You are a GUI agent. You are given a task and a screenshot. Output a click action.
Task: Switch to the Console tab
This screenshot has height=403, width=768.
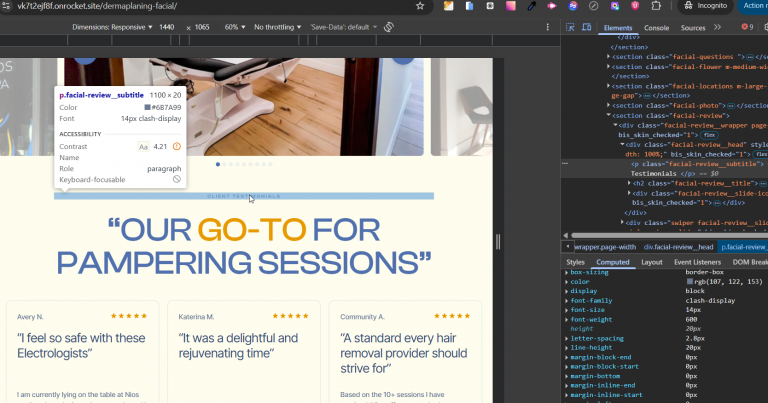click(x=656, y=28)
